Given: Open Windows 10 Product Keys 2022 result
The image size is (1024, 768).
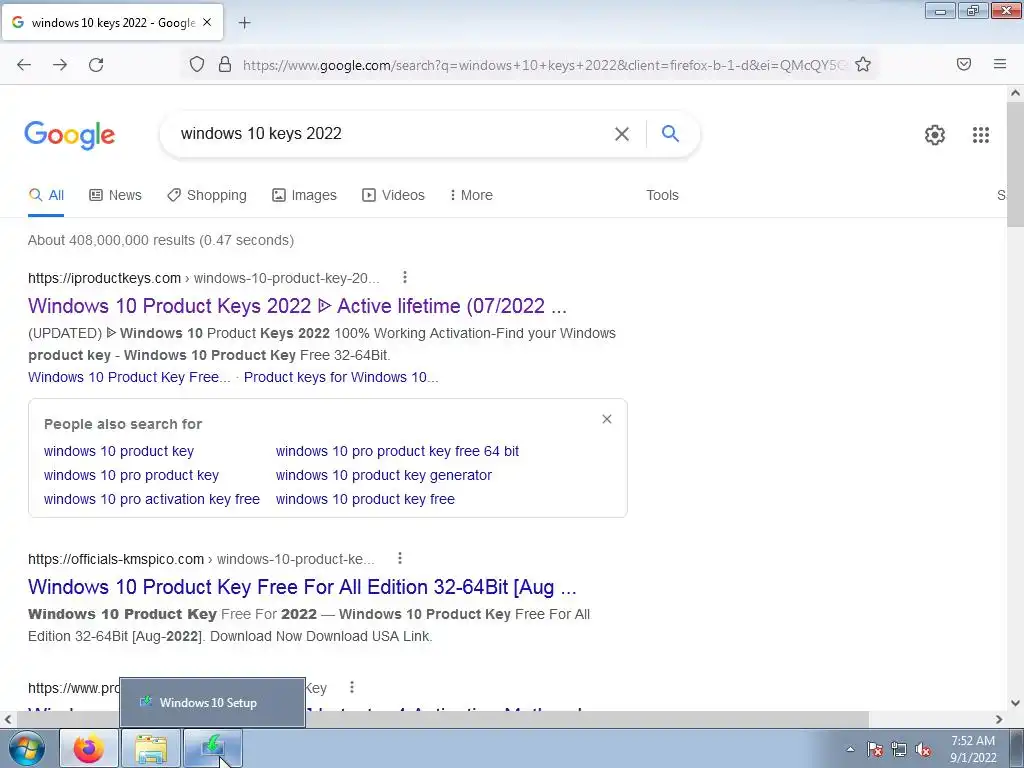Looking at the screenshot, I should pyautogui.click(x=297, y=306).
